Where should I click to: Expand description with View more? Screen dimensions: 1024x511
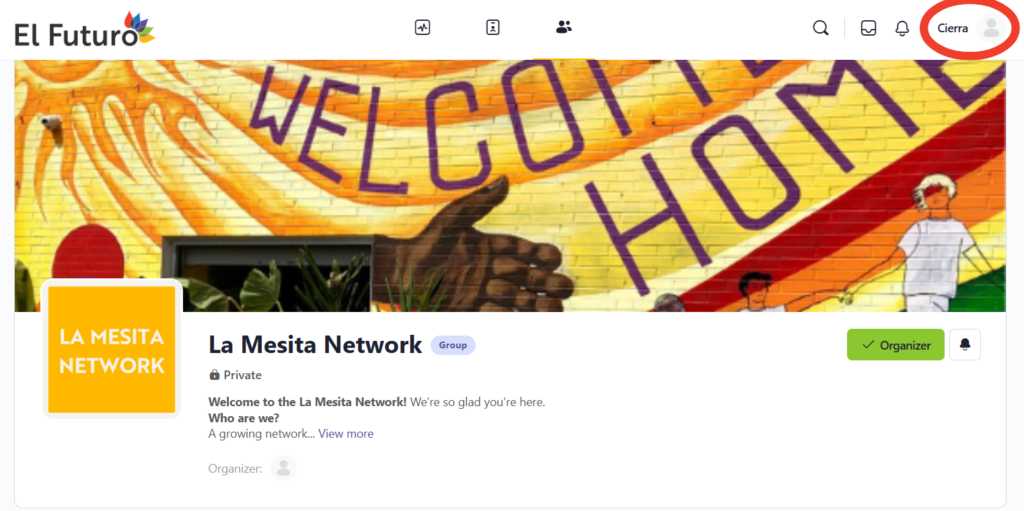[x=345, y=434]
